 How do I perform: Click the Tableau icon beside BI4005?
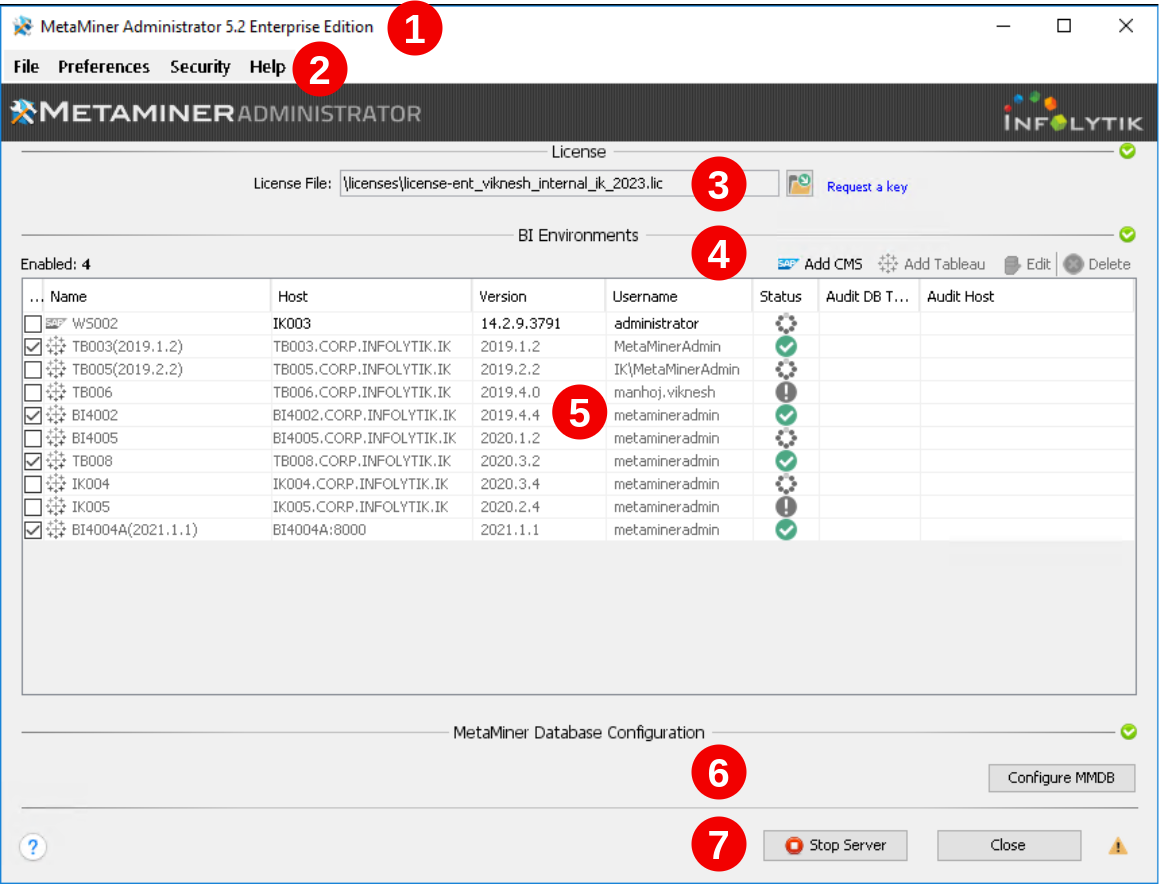[56, 438]
